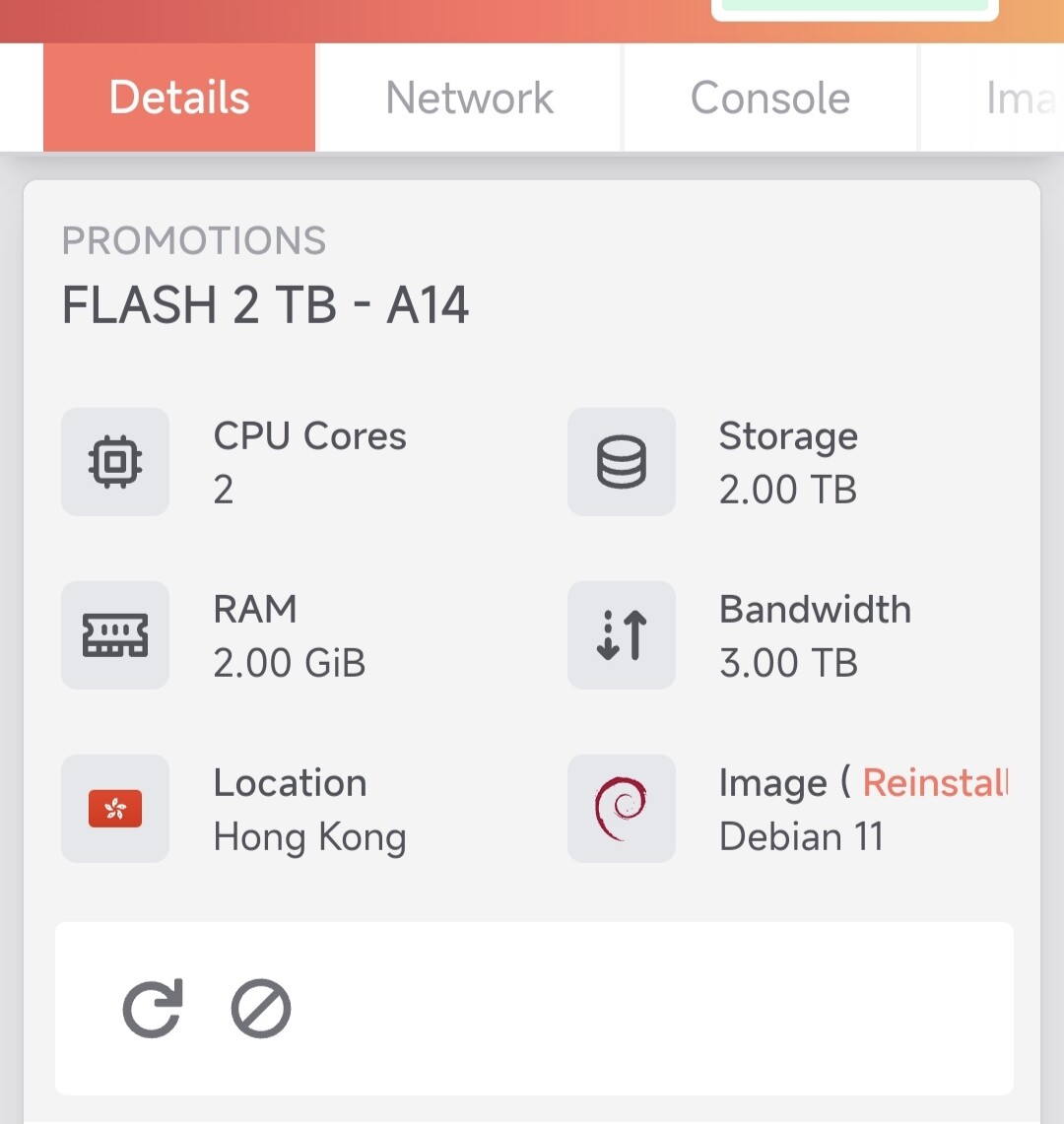Click the Hong Kong location text
1064x1124 pixels.
click(309, 837)
